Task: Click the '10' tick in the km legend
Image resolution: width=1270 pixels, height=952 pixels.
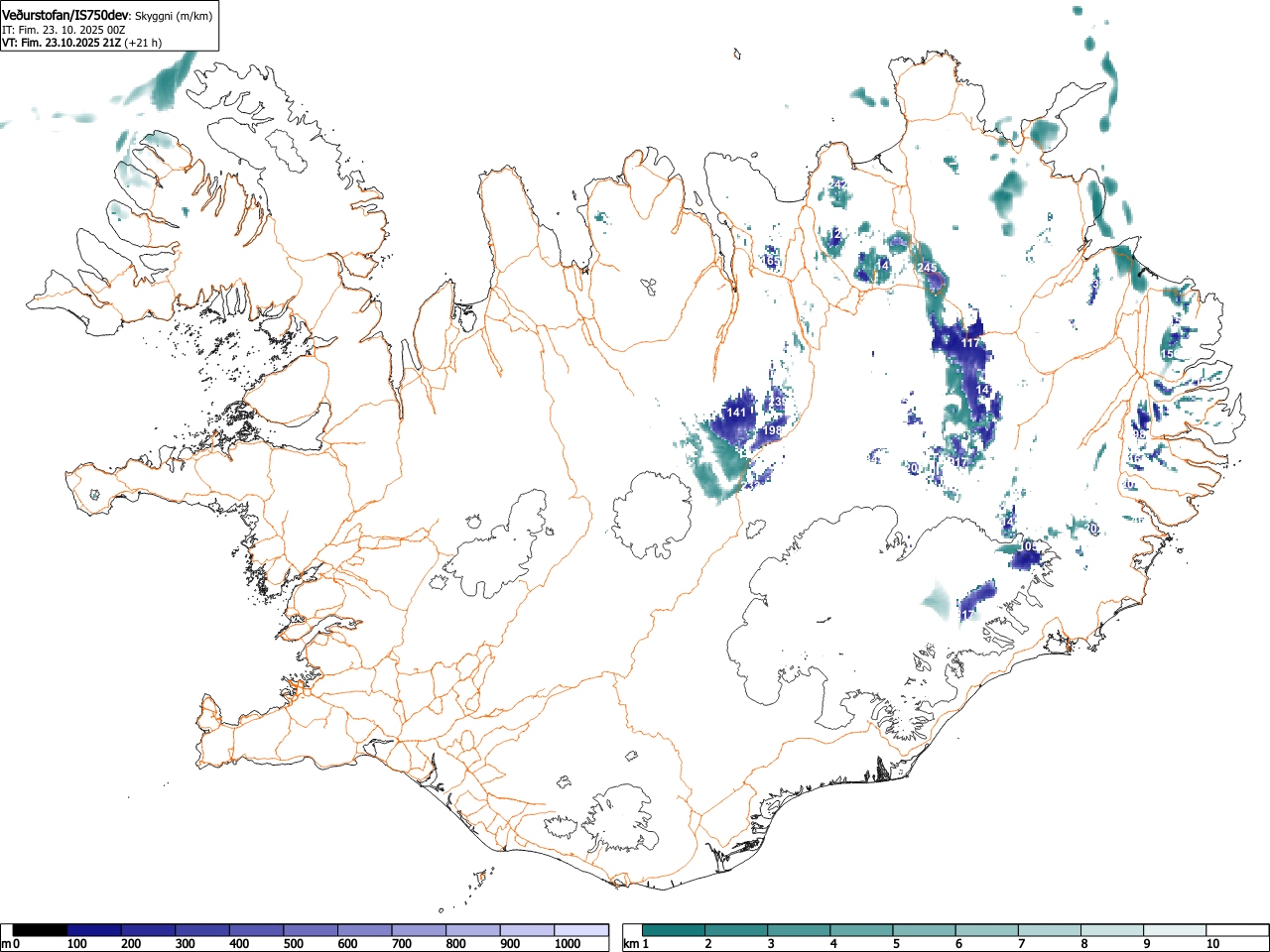Action: point(1211,944)
